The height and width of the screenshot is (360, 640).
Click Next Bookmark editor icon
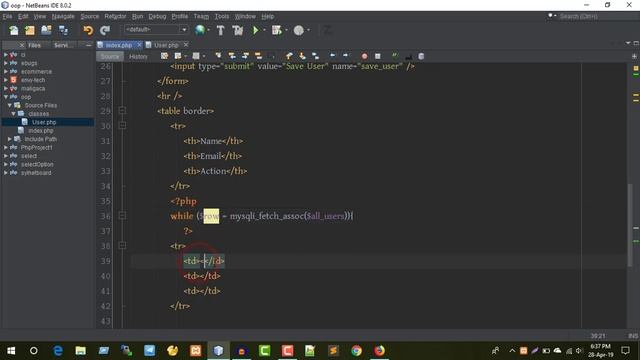pos(302,56)
